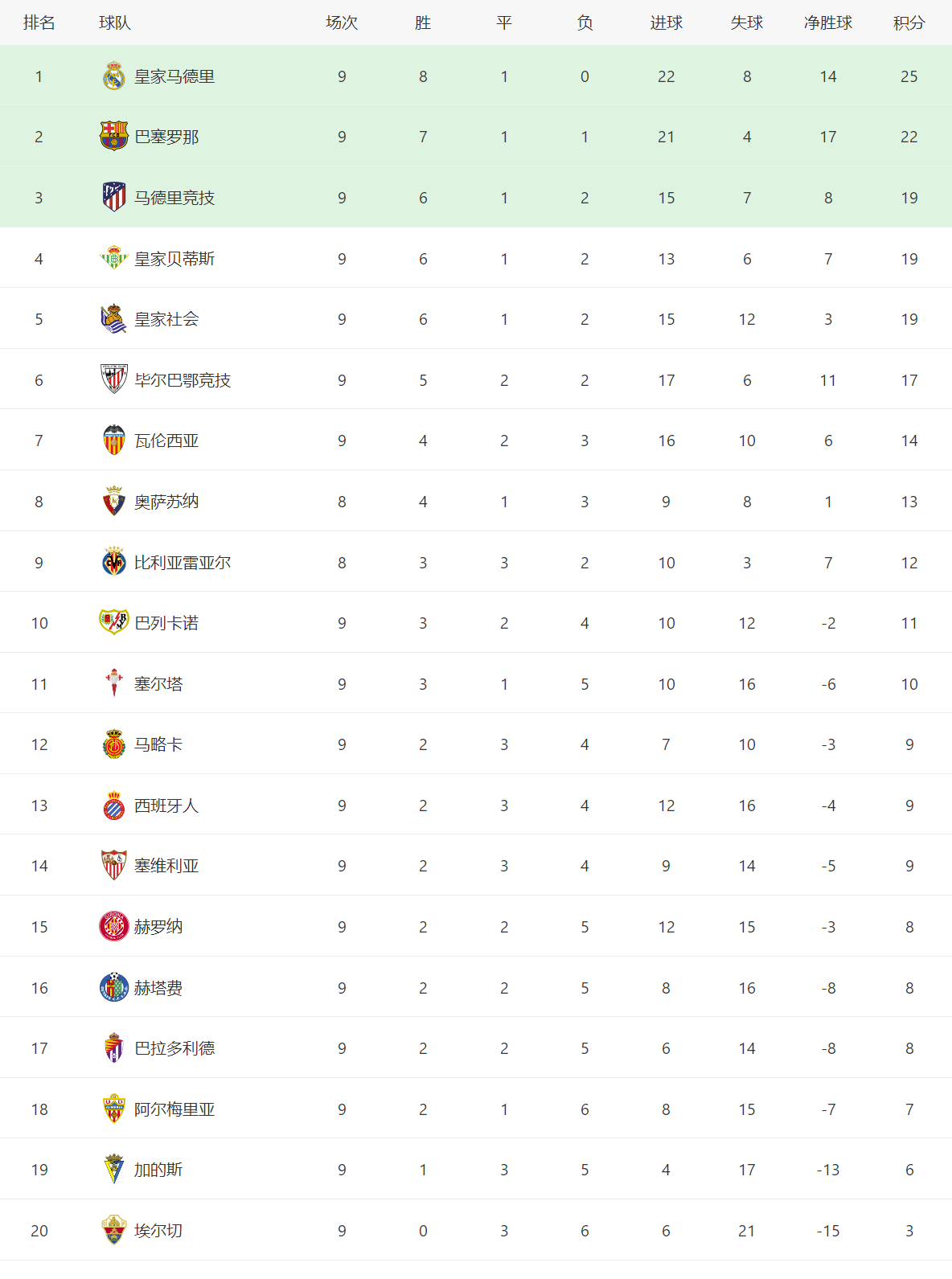Click the 塞维利亚 team name
The image size is (952, 1279).
[x=166, y=866]
